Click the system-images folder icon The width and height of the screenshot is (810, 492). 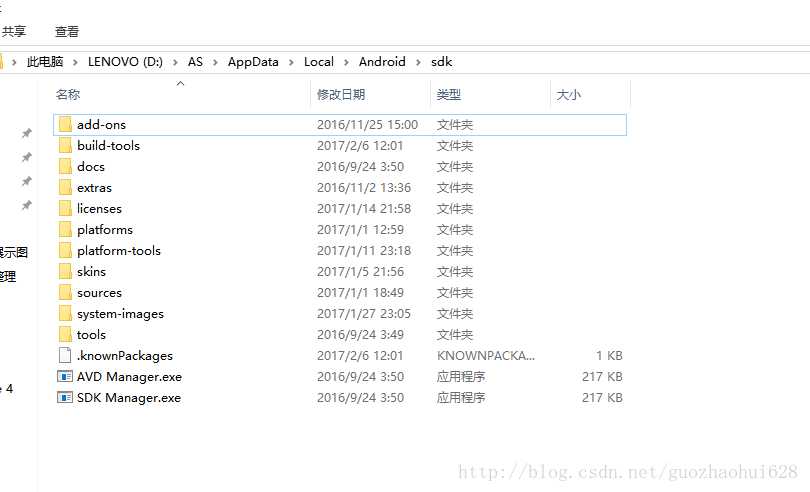65,314
